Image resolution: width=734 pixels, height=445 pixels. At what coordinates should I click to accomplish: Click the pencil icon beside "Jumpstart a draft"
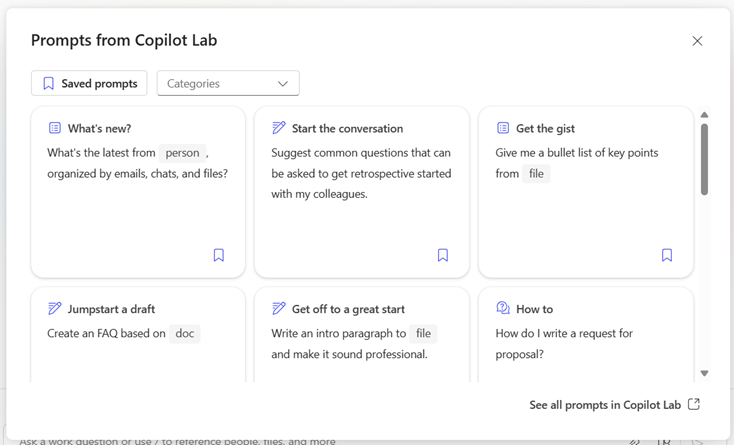tap(55, 308)
